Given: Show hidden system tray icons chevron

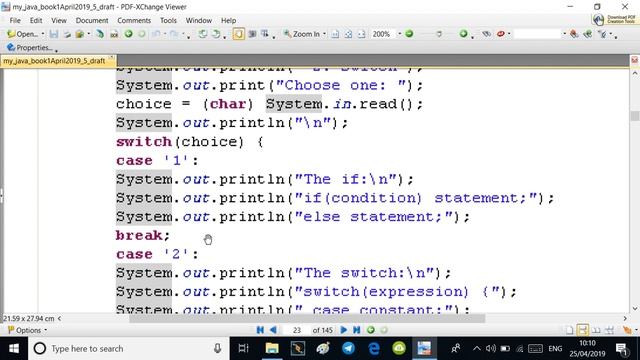Looking at the screenshot, I should click(476, 349).
